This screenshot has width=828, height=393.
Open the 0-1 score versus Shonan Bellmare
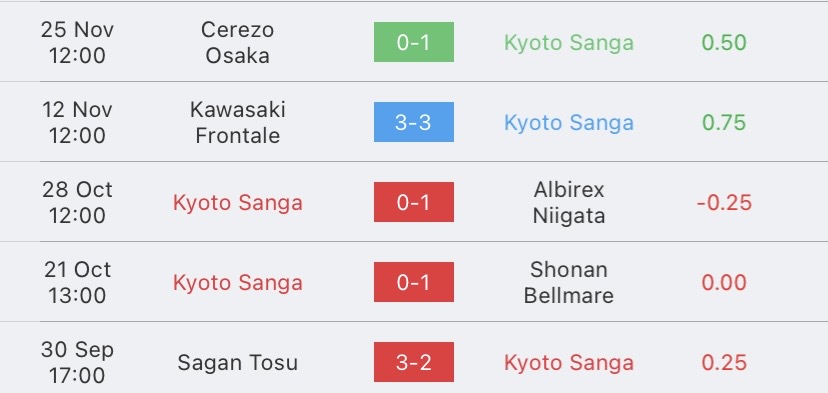point(413,282)
